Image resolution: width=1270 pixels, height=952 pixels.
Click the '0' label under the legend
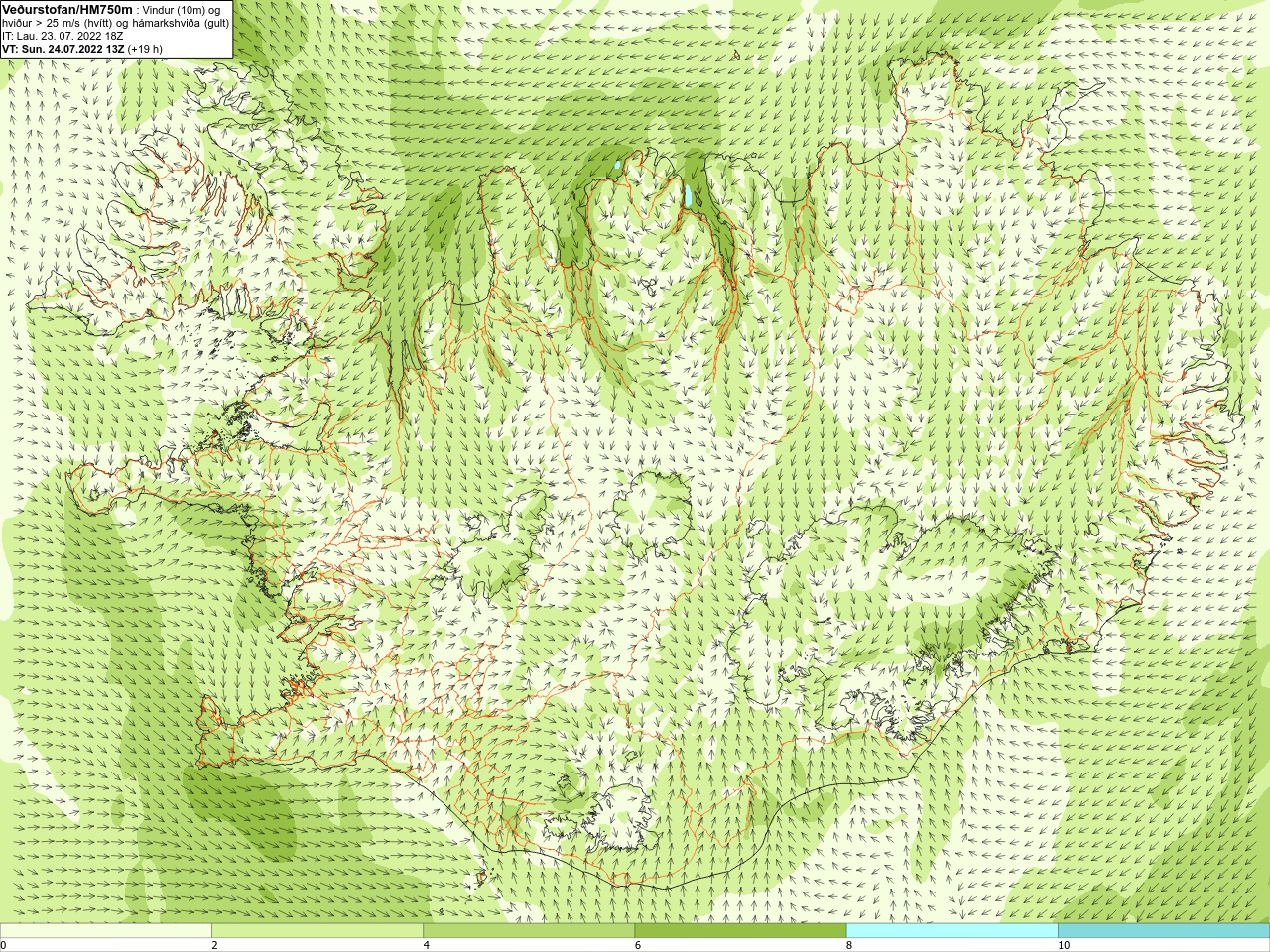point(3,945)
